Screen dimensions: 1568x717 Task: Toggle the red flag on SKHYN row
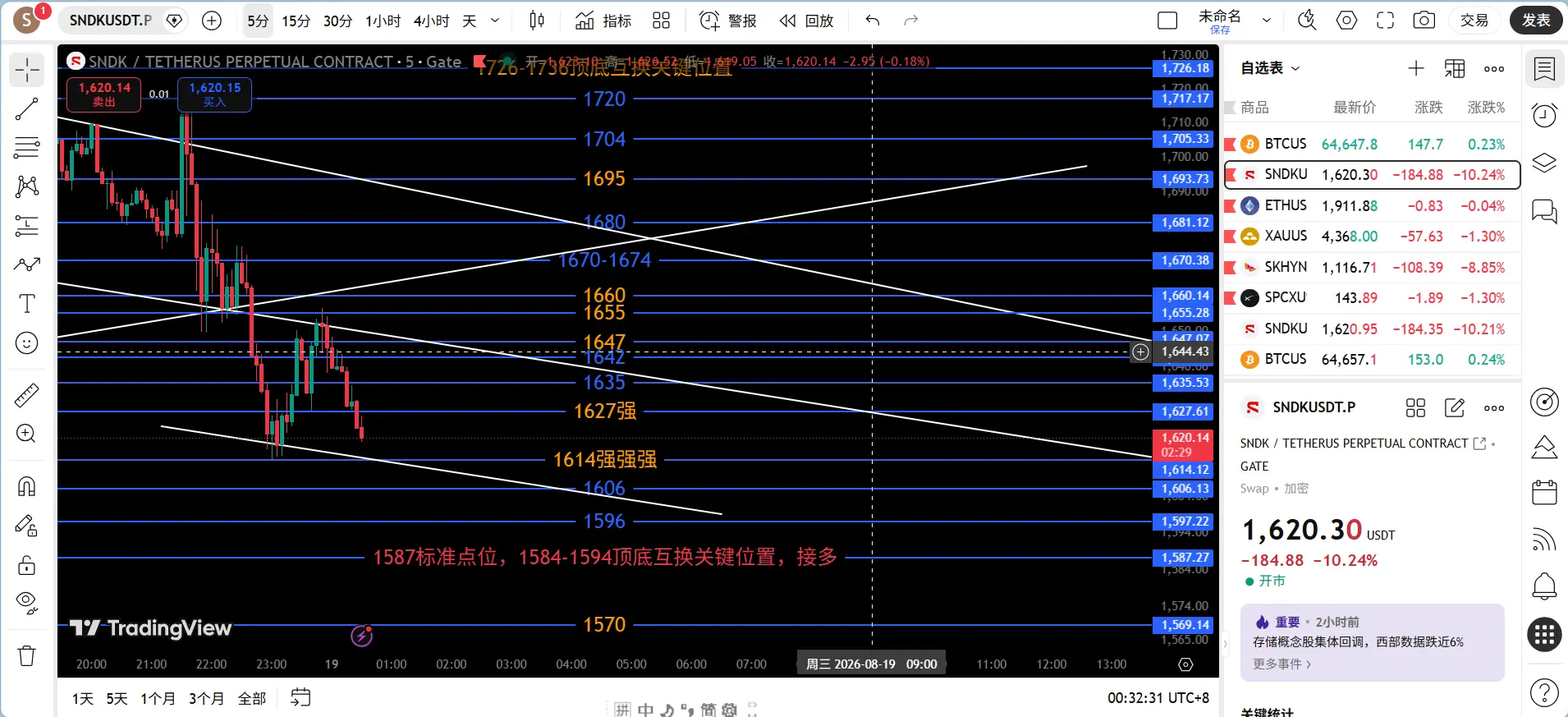(x=1230, y=268)
